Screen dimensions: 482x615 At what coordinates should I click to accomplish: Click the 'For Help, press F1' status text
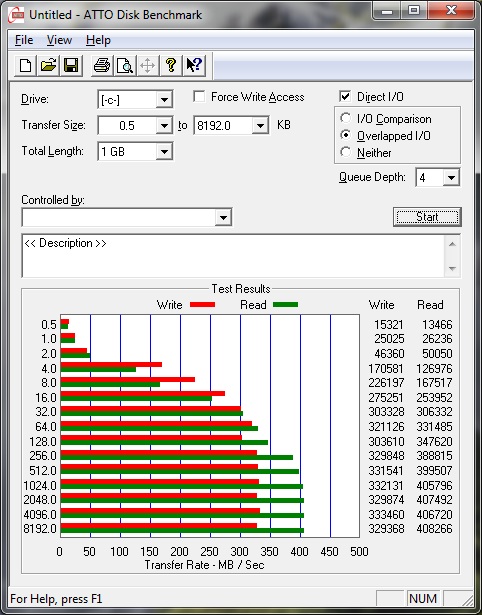(x=56, y=599)
